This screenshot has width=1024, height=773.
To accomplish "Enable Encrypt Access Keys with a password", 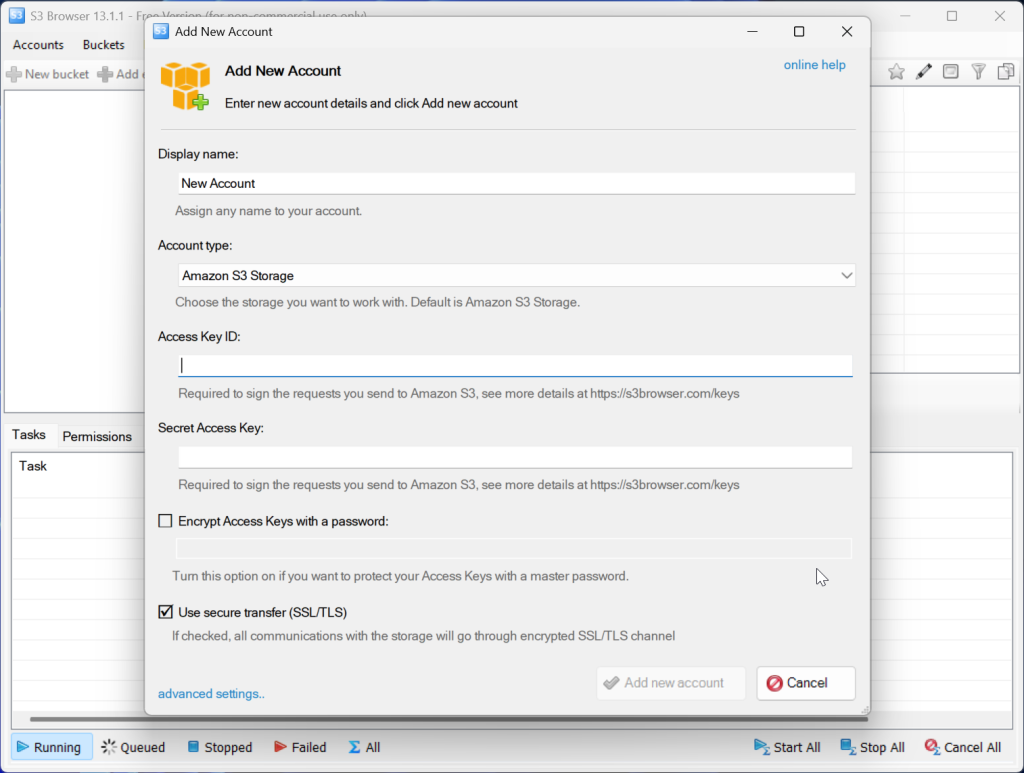I will pyautogui.click(x=166, y=521).
